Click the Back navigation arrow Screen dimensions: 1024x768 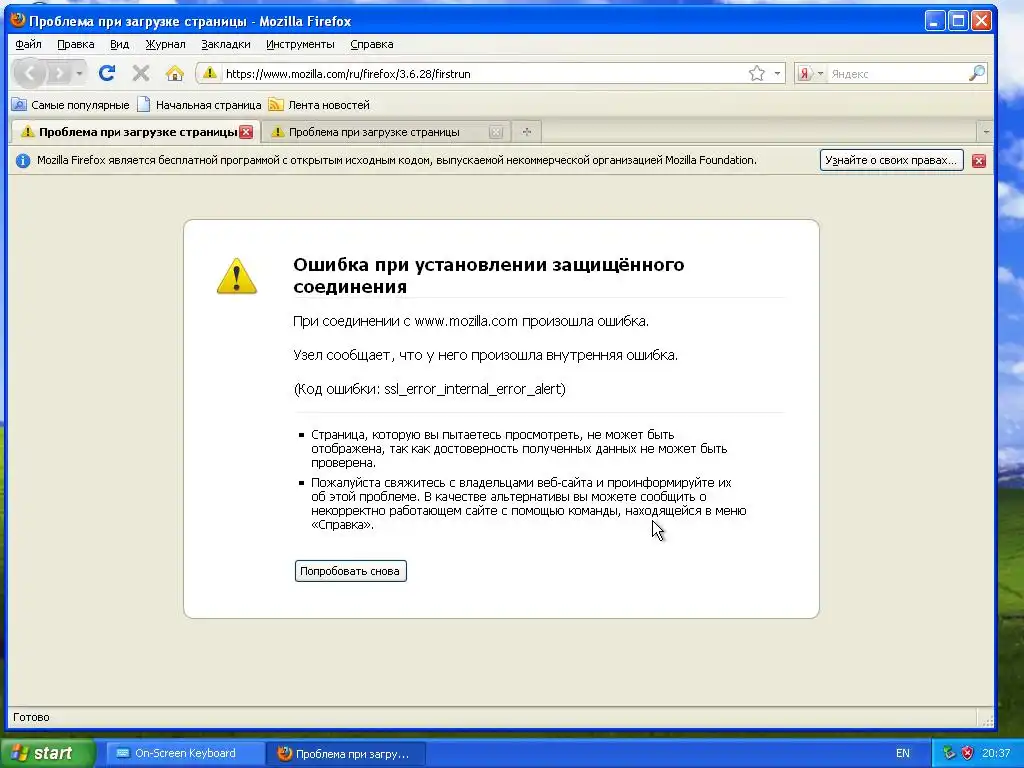click(29, 73)
